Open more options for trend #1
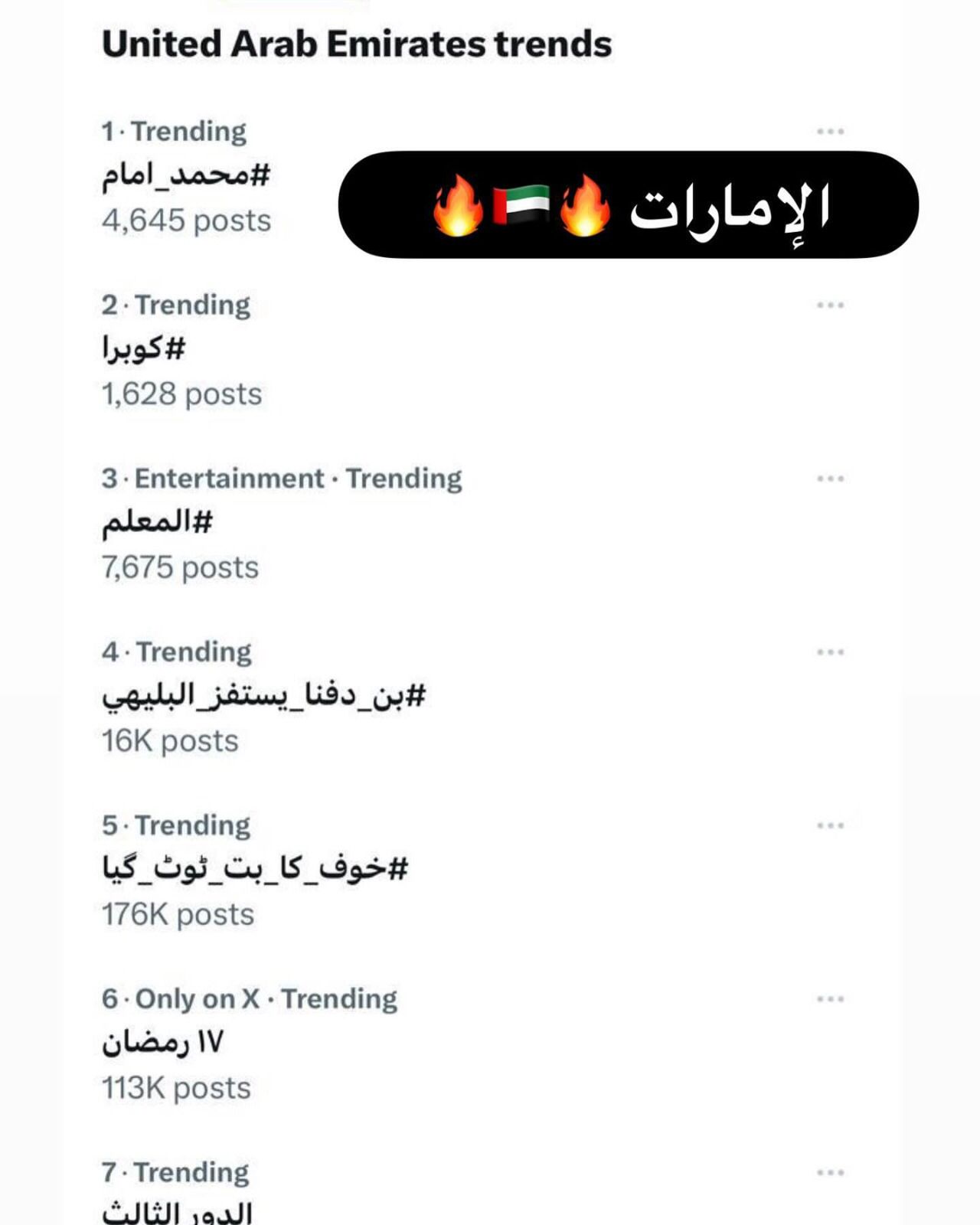 (830, 132)
